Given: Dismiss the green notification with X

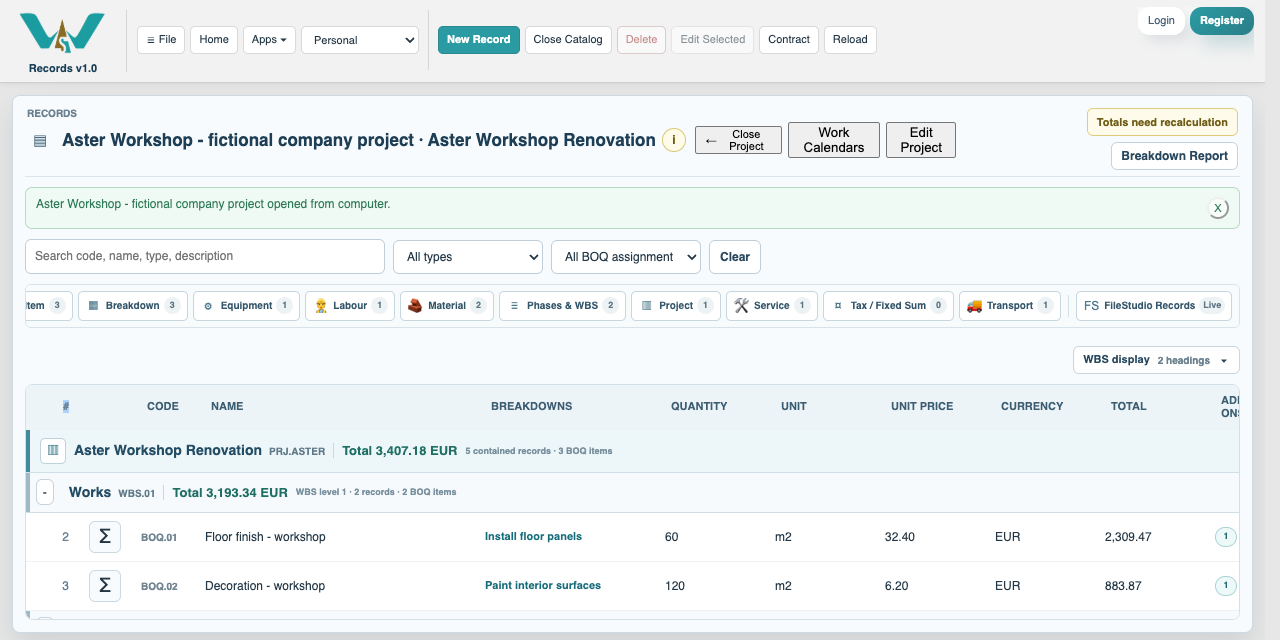Looking at the screenshot, I should 1217,208.
